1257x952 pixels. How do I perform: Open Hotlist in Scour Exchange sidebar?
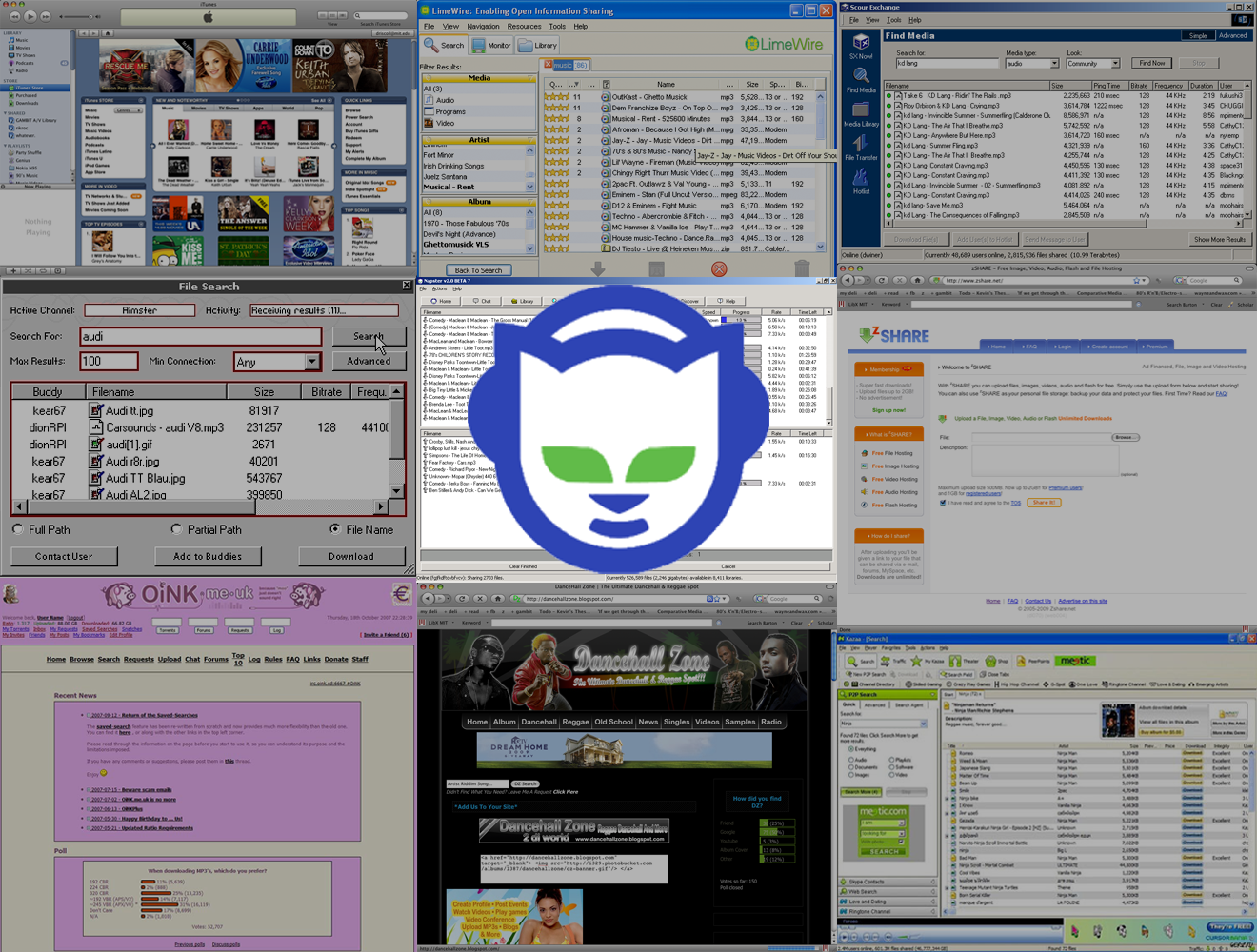(861, 182)
